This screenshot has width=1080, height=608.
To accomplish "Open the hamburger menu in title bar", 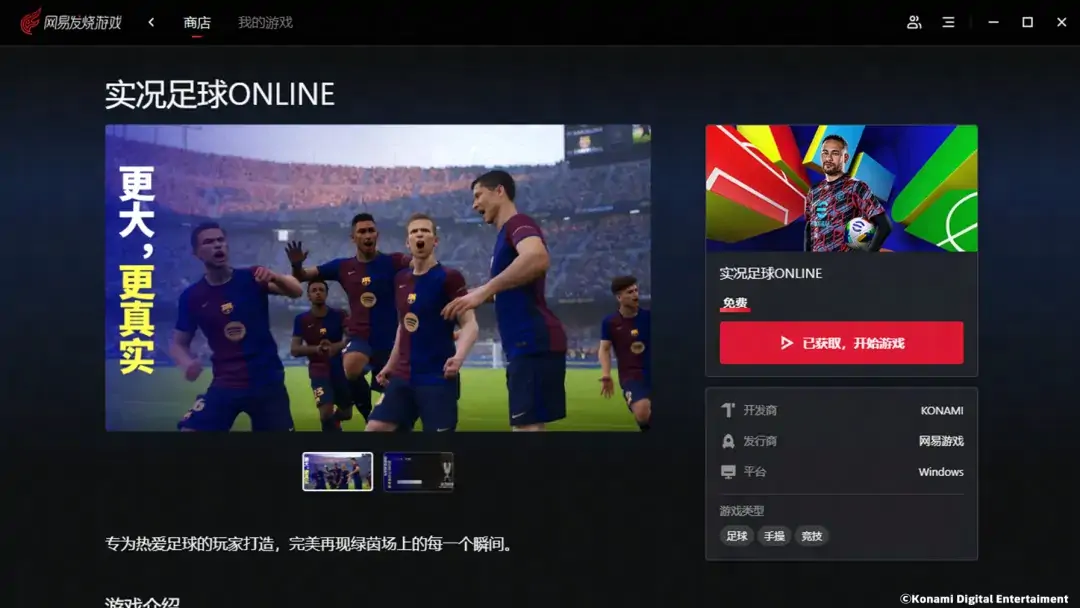I will click(x=948, y=22).
